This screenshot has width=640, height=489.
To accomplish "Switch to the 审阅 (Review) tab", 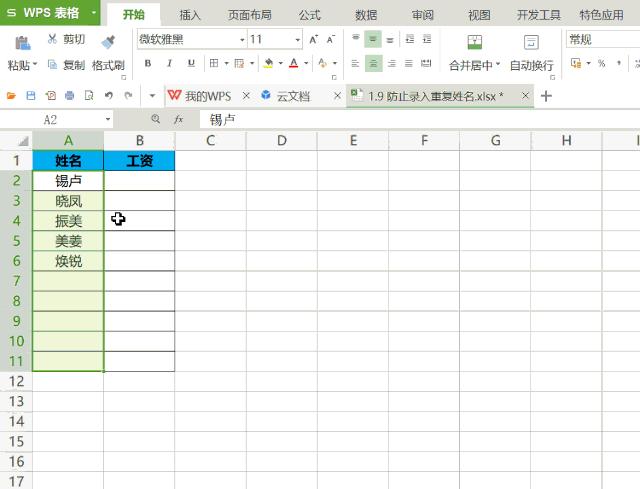I will tap(422, 15).
